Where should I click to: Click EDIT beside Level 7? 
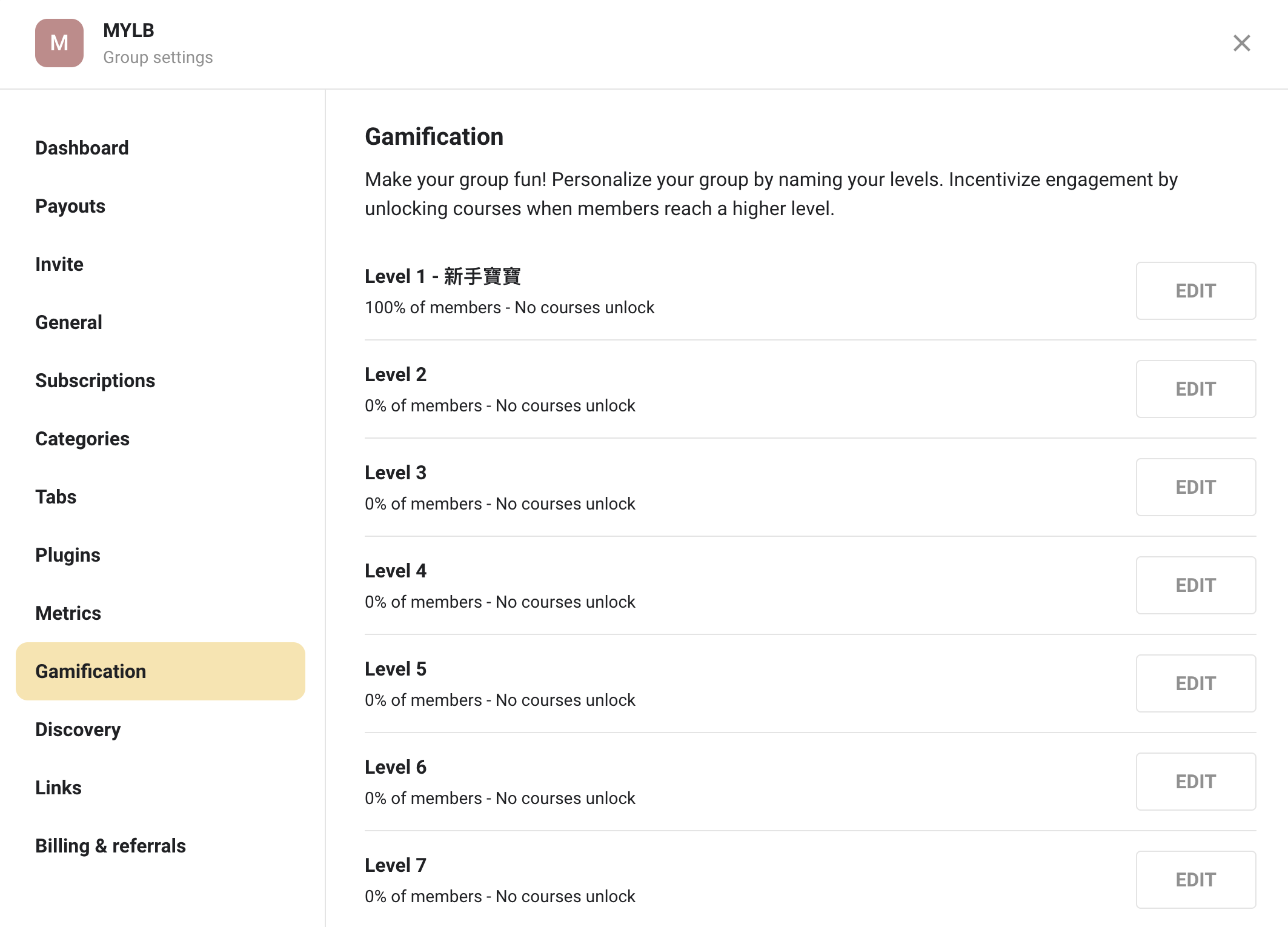1196,880
